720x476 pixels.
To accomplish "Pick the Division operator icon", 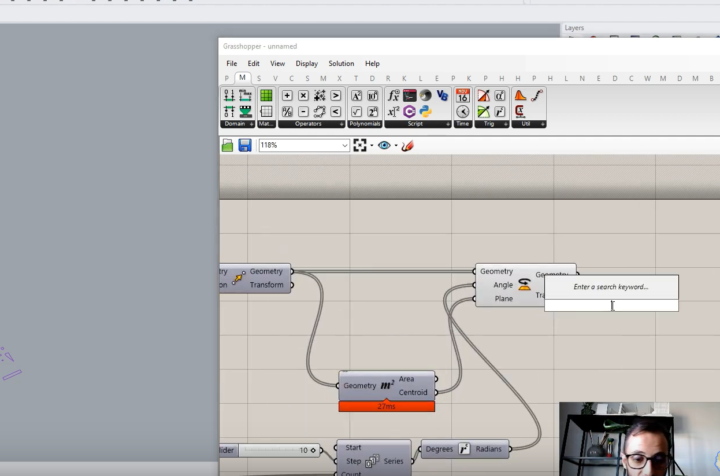I will coord(287,111).
